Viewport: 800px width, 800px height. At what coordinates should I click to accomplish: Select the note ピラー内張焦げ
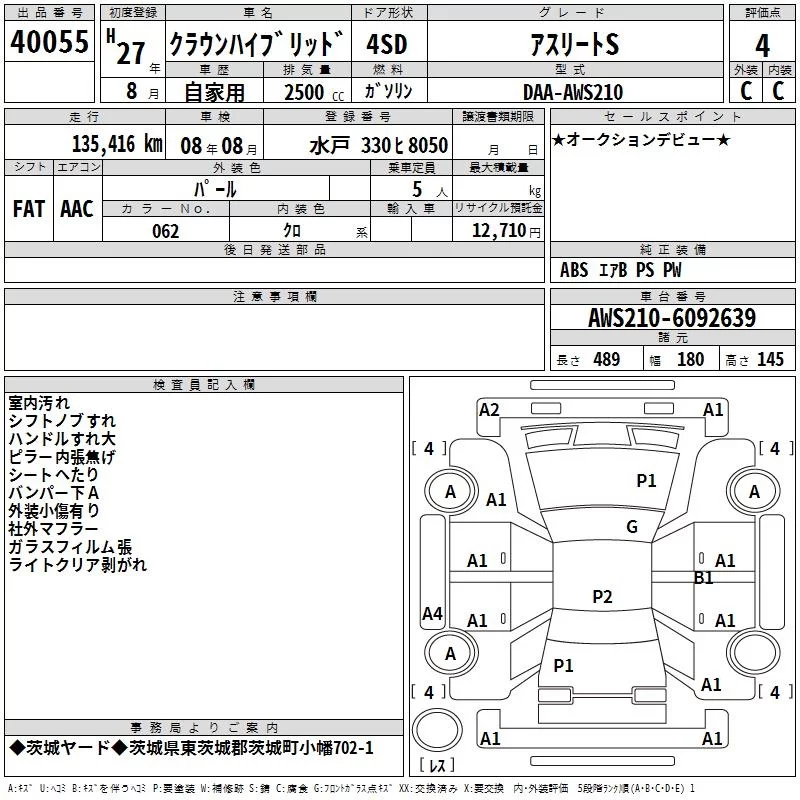[x=62, y=457]
